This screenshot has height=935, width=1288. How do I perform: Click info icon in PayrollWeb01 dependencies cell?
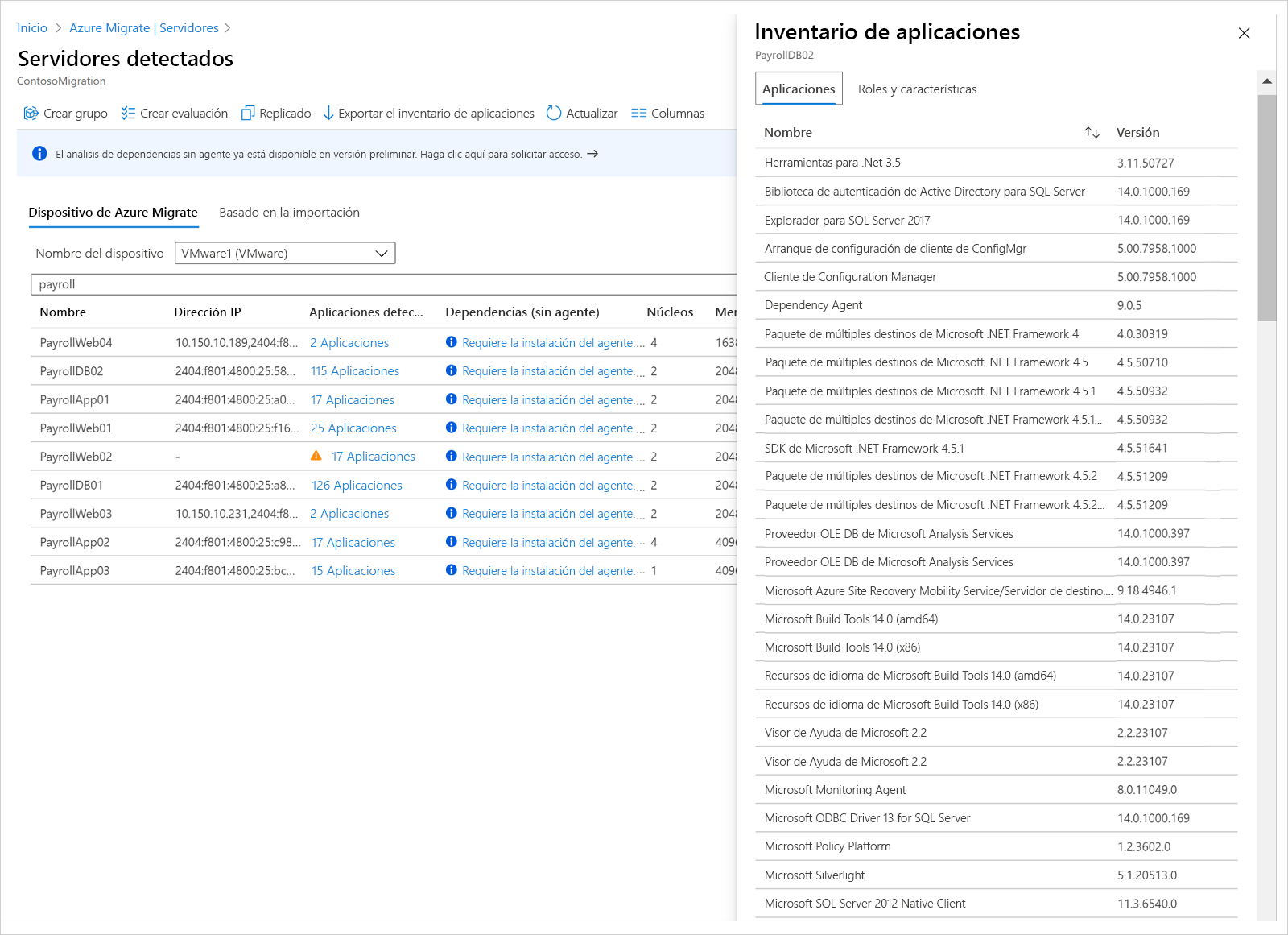(452, 428)
